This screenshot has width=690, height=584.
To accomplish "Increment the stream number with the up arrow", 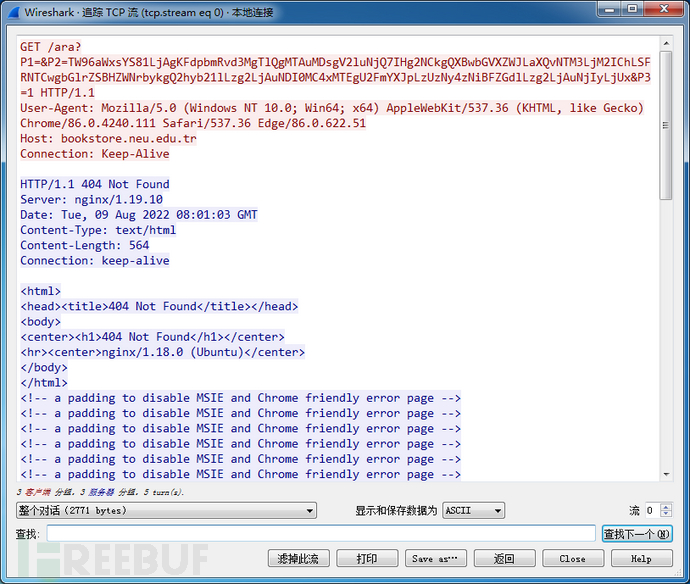I will pyautogui.click(x=666, y=506).
